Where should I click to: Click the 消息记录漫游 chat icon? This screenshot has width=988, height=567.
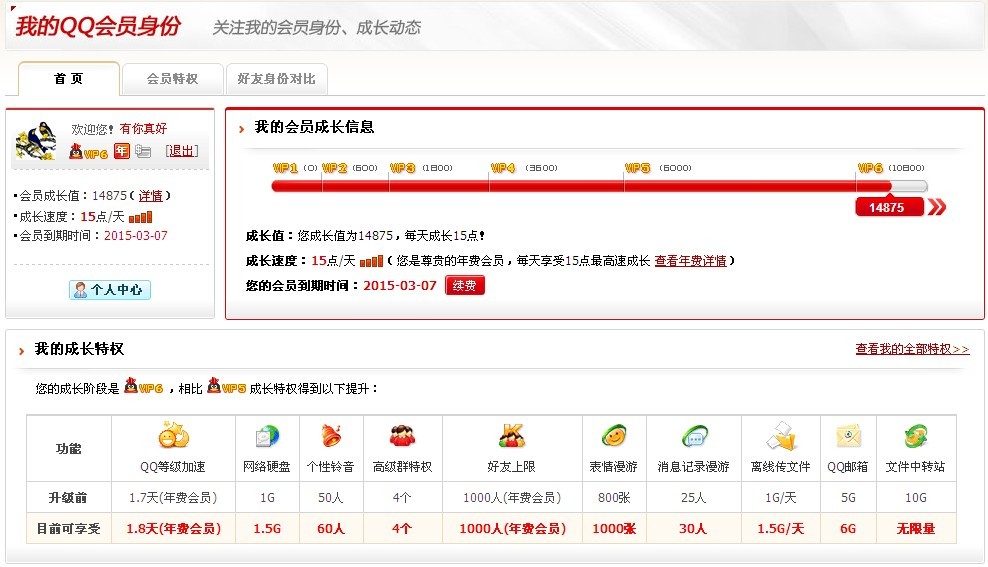[694, 435]
